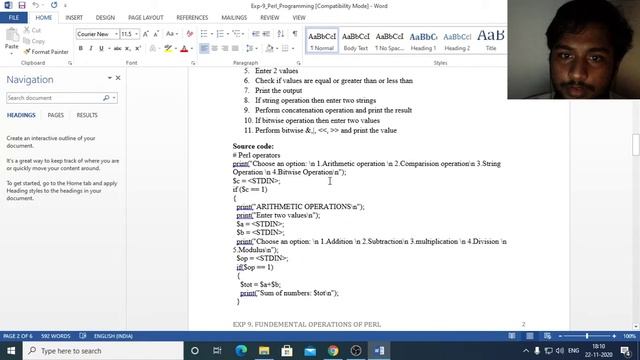Open File Explorer from taskbar
640x360 pixels.
[264, 351]
